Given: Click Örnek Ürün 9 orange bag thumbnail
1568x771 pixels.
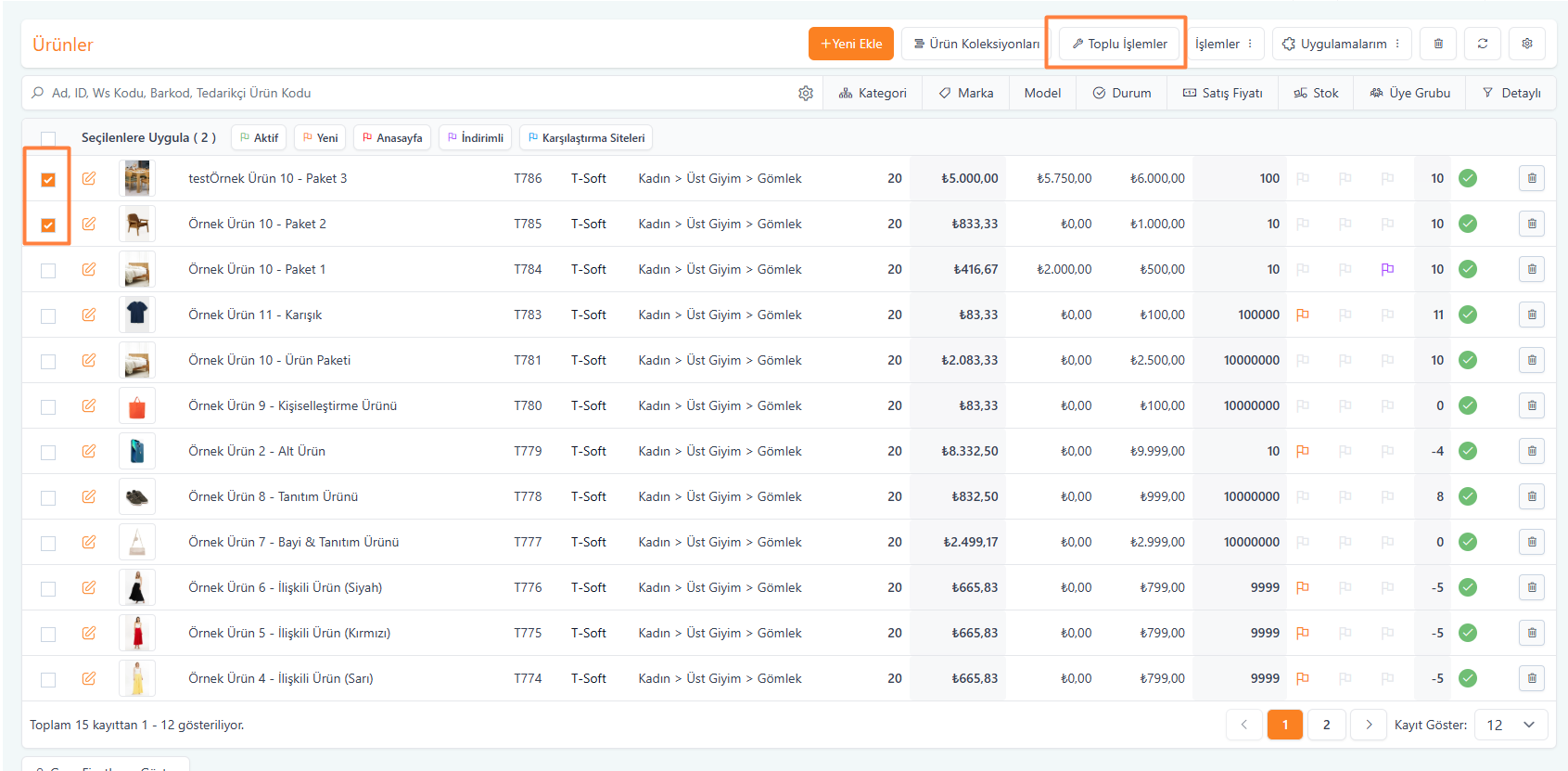Looking at the screenshot, I should coord(137,405).
